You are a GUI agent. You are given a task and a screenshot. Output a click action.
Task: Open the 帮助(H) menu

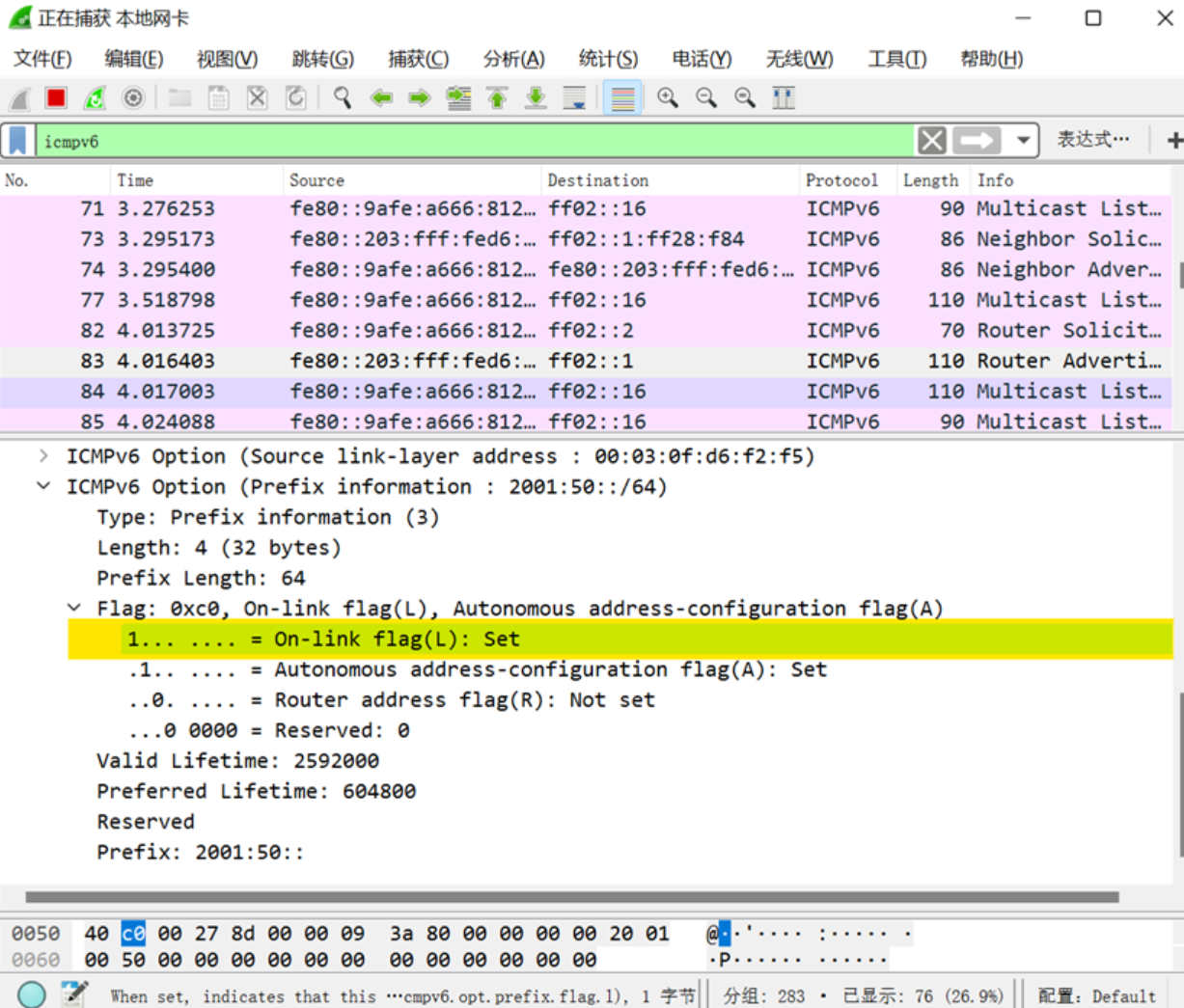tap(991, 59)
